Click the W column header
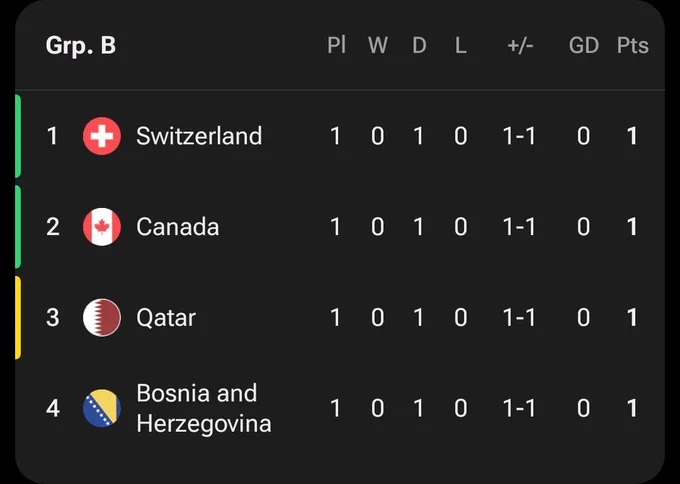This screenshot has height=484, width=680. (378, 45)
